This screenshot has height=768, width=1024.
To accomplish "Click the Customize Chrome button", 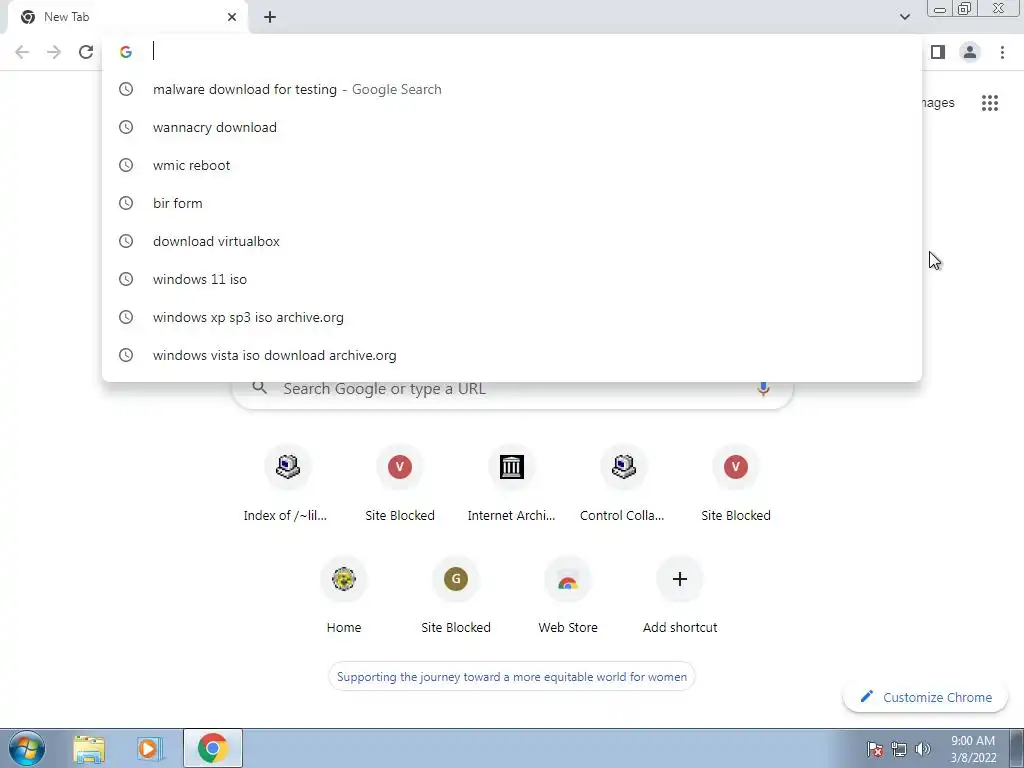I will point(925,697).
